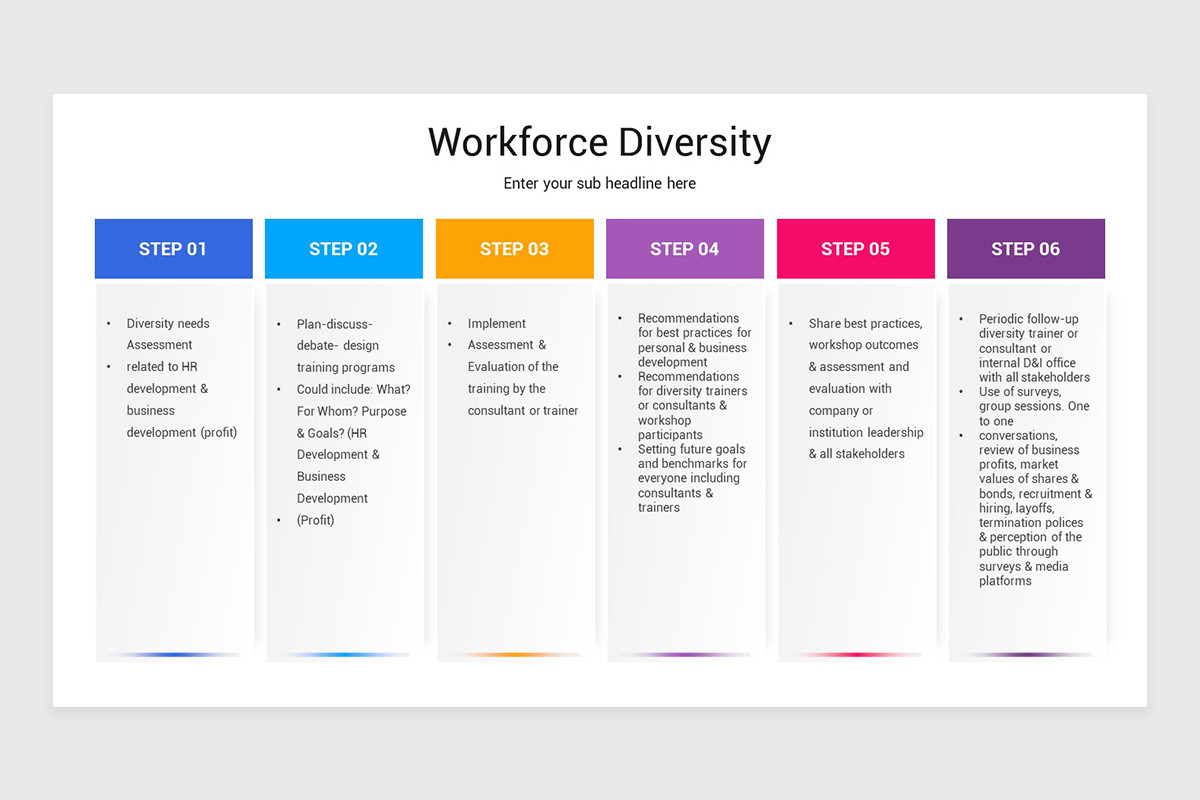Image resolution: width=1200 pixels, height=800 pixels.
Task: Select the STEP 06 header banner
Action: (x=1026, y=248)
